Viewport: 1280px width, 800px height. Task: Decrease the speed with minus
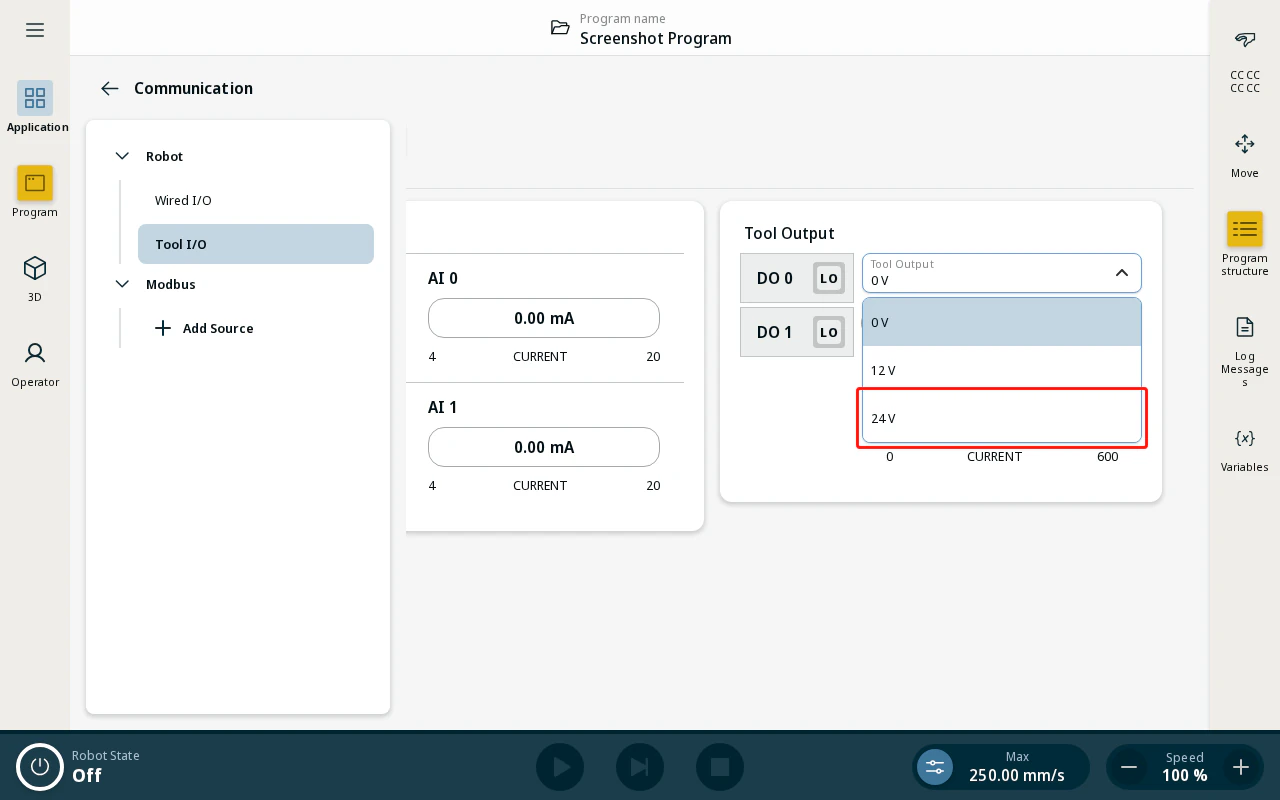click(x=1129, y=767)
